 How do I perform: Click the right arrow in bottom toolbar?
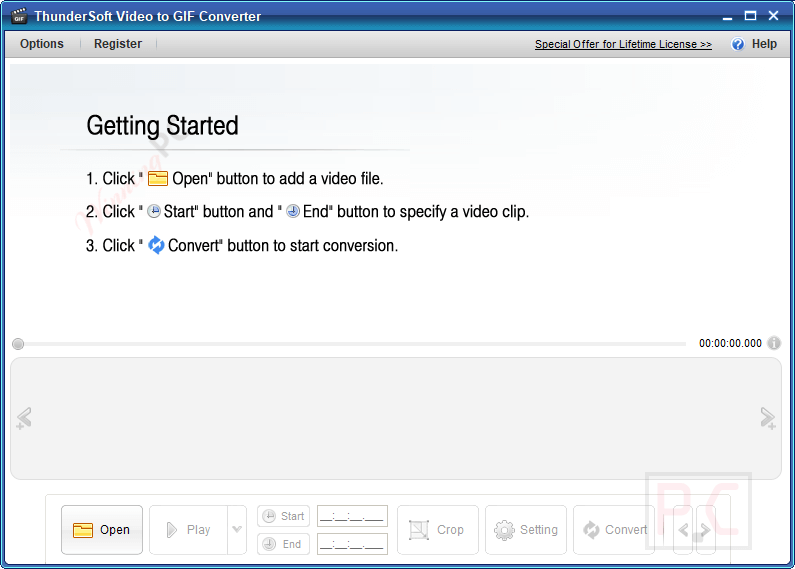click(706, 530)
